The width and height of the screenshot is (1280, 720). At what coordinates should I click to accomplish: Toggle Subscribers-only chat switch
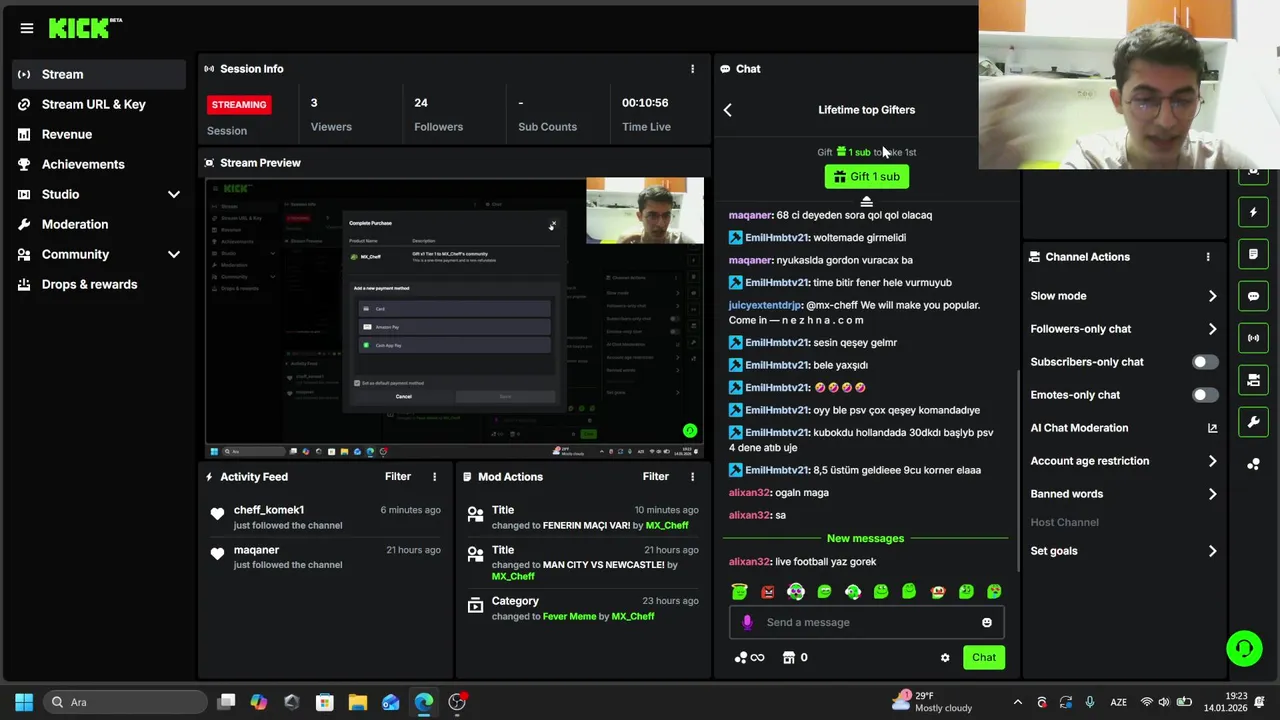coord(1205,362)
